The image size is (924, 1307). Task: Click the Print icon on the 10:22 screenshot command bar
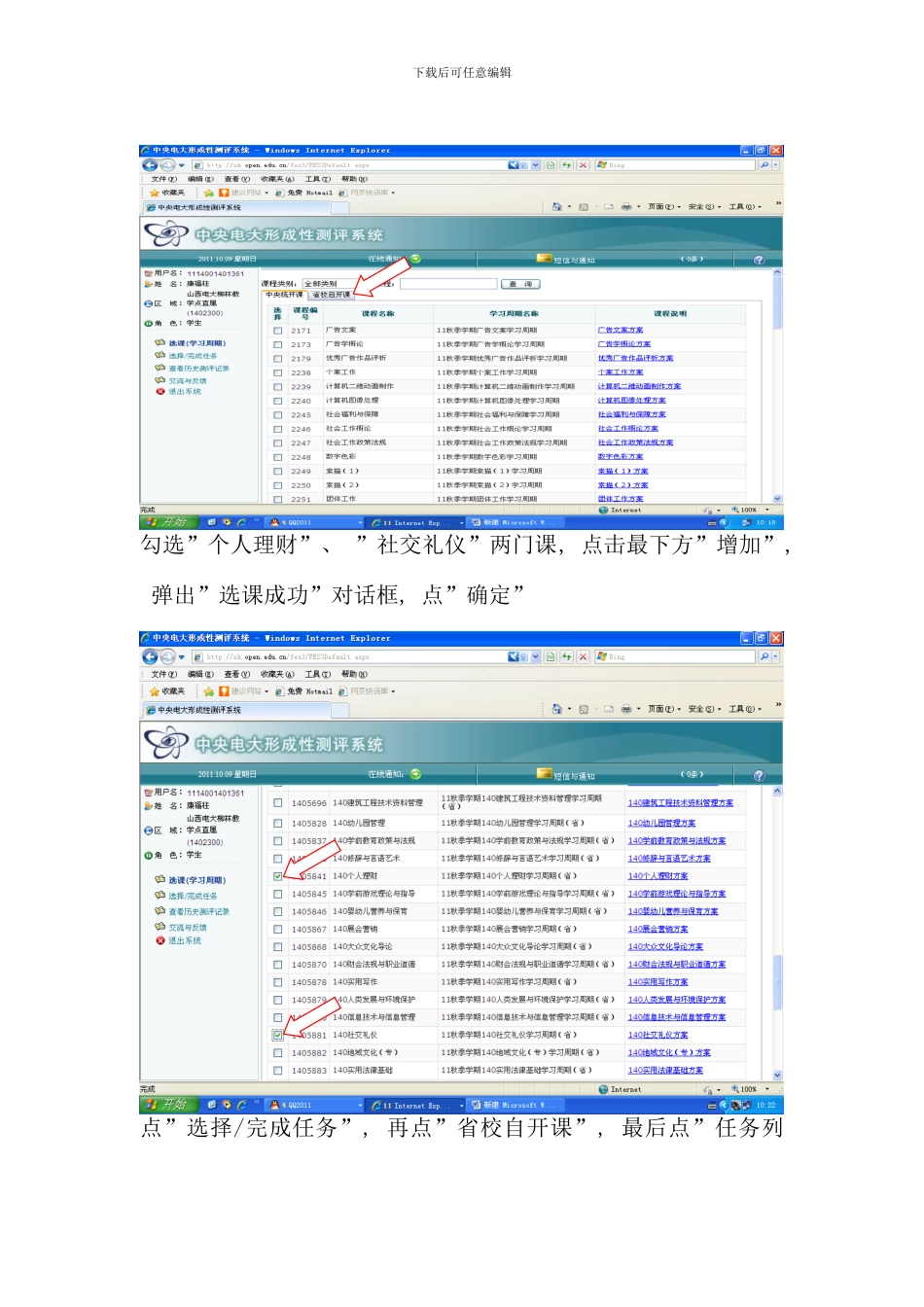click(626, 709)
